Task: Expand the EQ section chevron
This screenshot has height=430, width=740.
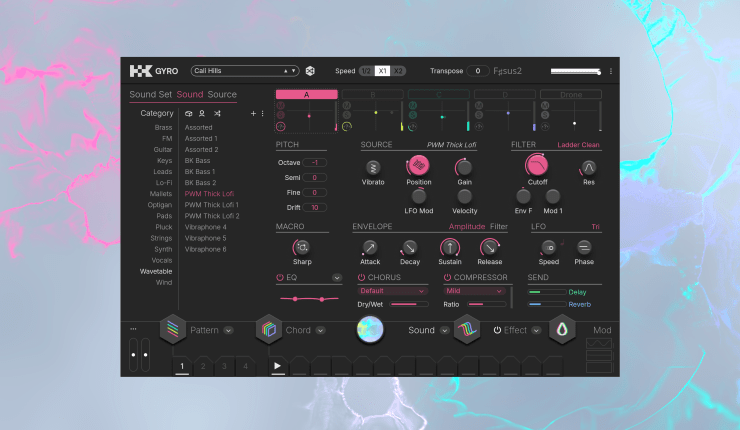Action: point(337,278)
